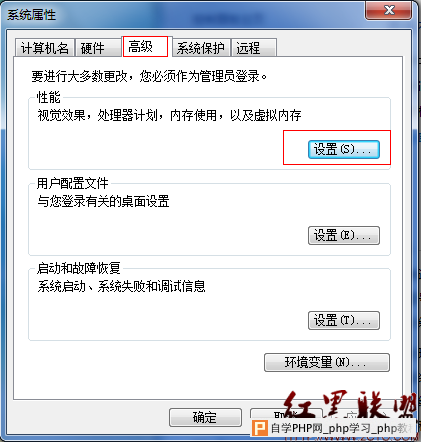Confirm with the 确定 button
Image resolution: width=421 pixels, height=442 pixels.
point(205,417)
